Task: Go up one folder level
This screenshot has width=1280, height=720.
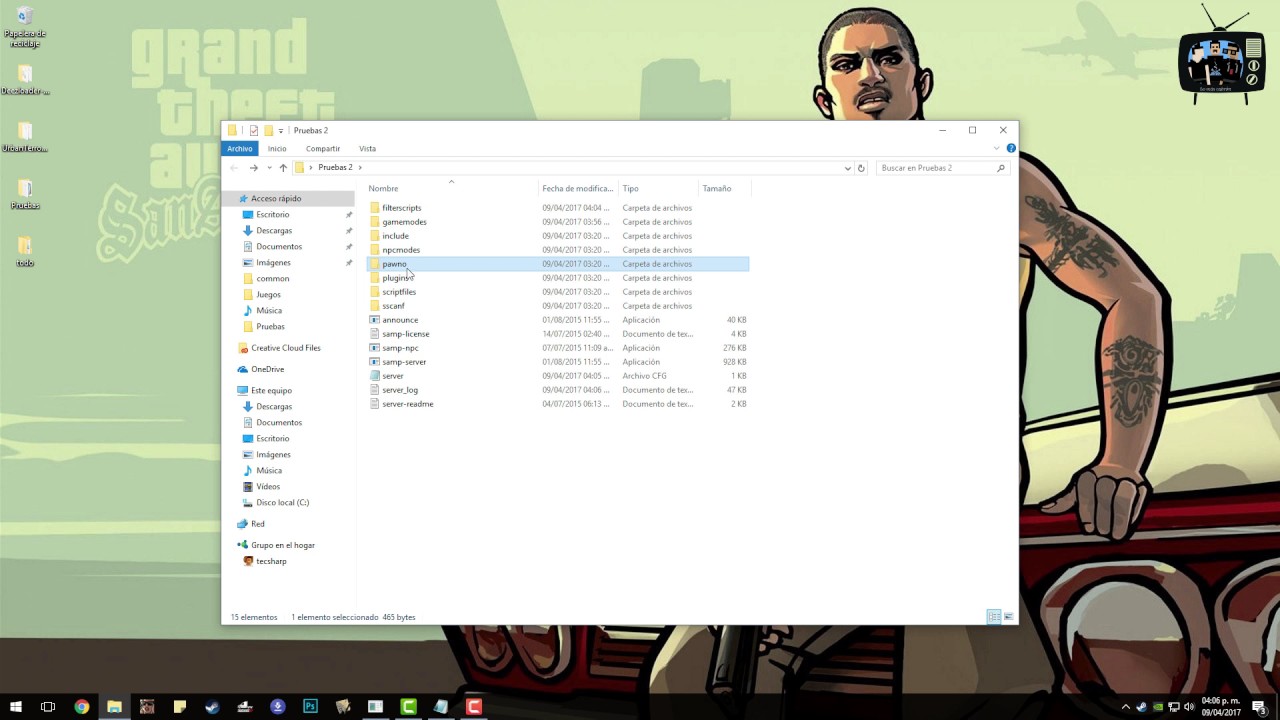Action: (283, 168)
